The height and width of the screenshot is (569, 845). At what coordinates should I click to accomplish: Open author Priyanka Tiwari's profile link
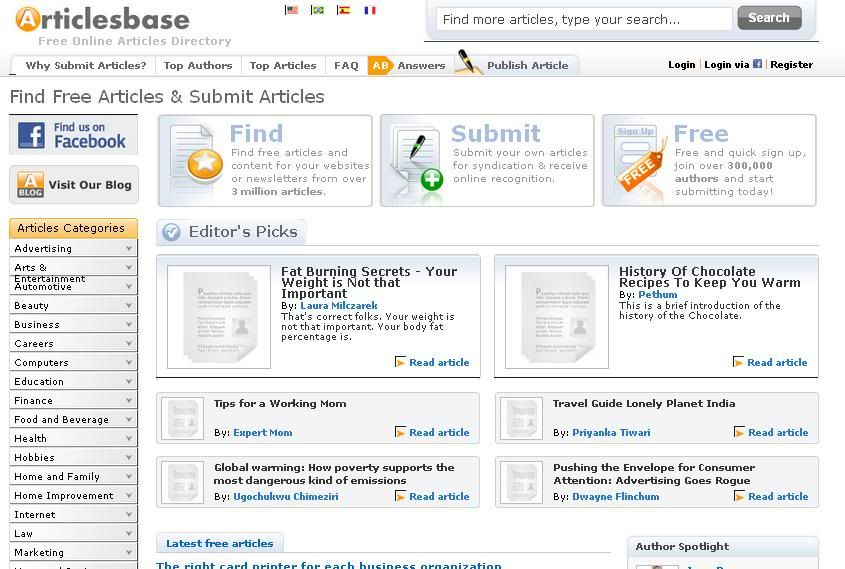point(611,432)
